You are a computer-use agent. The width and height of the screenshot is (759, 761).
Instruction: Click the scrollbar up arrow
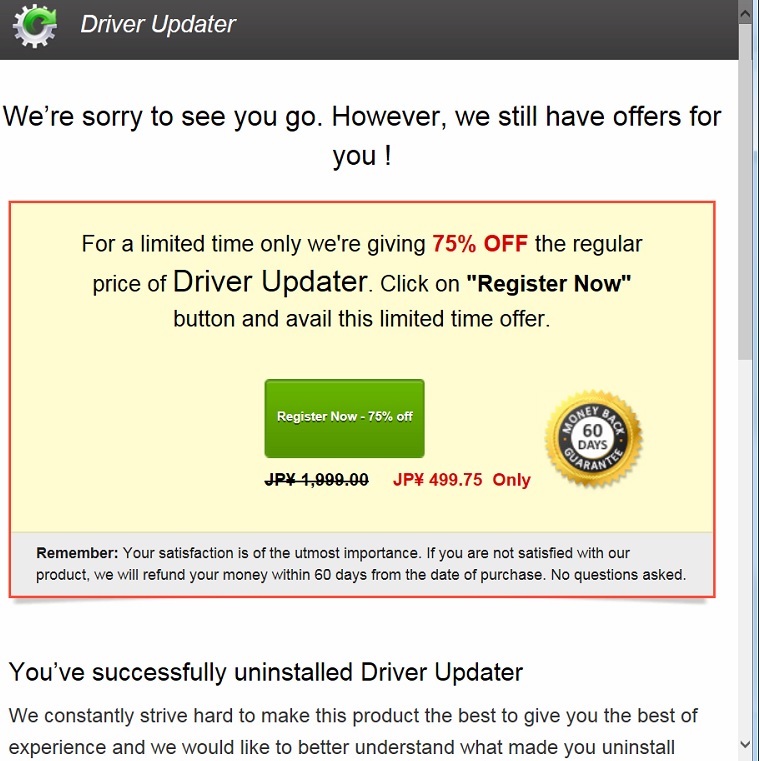[746, 14]
